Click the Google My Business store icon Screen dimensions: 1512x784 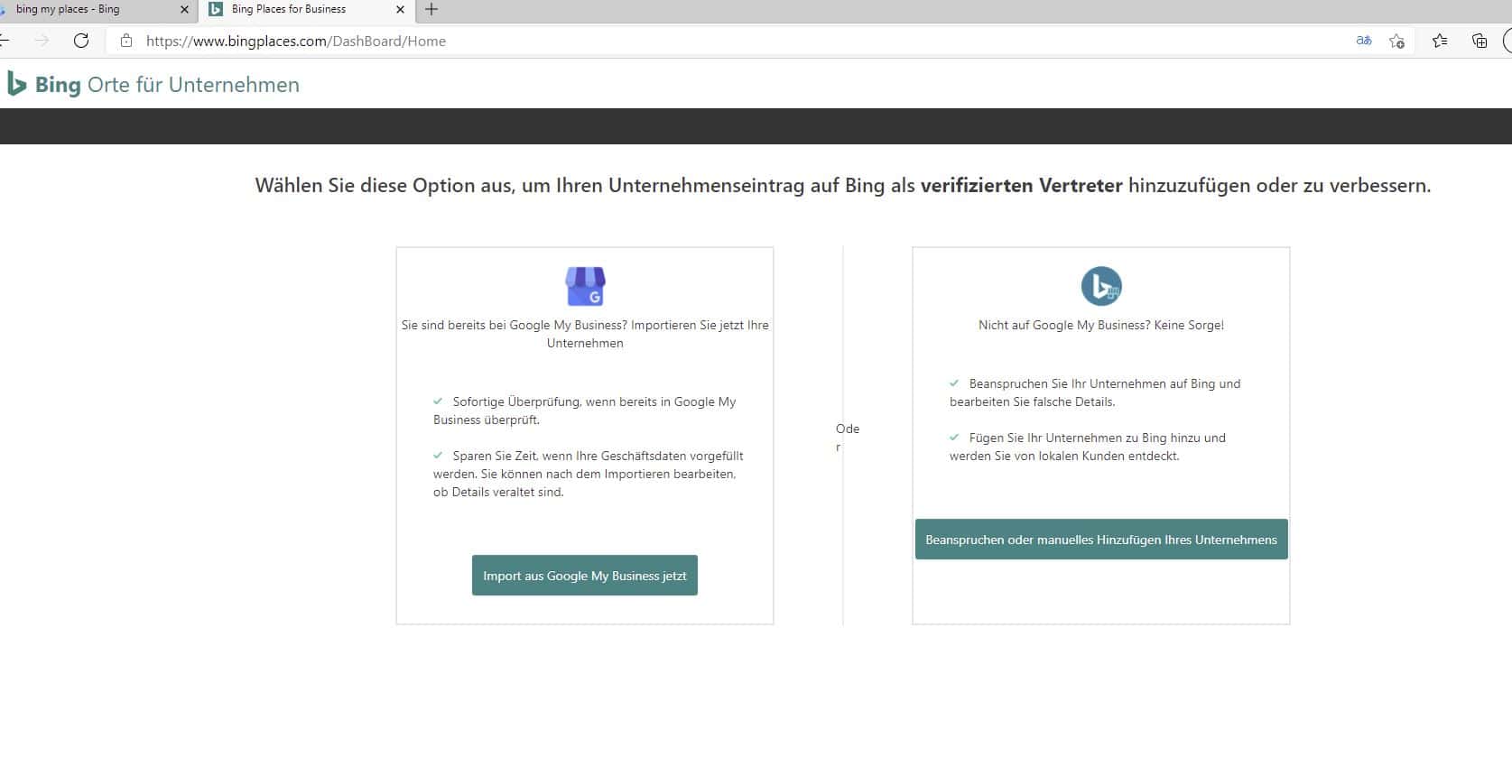tap(585, 287)
